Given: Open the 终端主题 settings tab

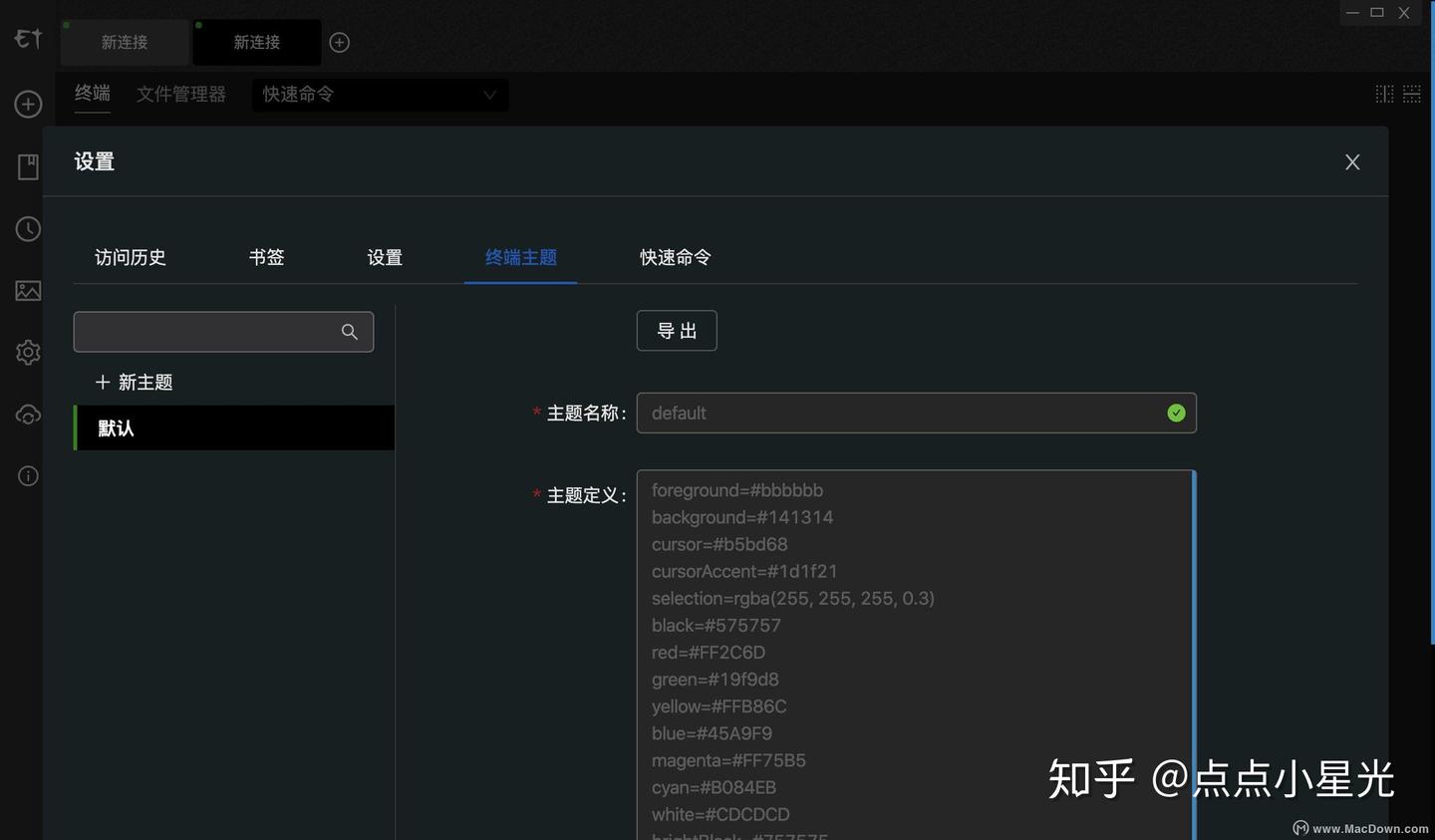Looking at the screenshot, I should pyautogui.click(x=521, y=257).
